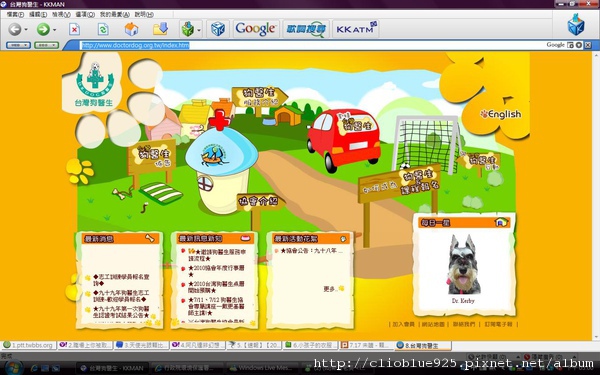
Task: Open the first menu in menu bar
Action: [15, 14]
